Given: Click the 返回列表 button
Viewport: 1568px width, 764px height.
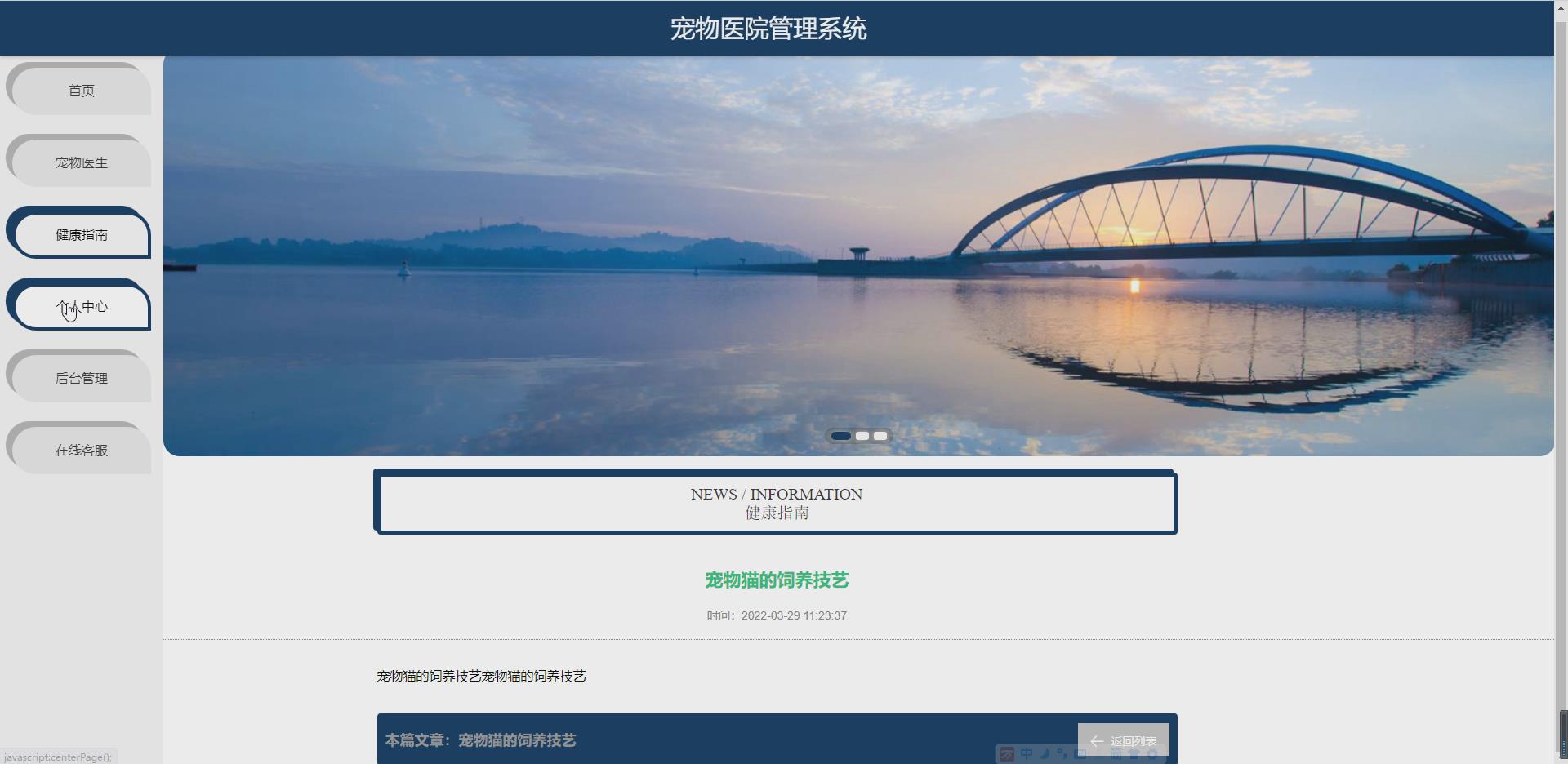Looking at the screenshot, I should [1124, 741].
